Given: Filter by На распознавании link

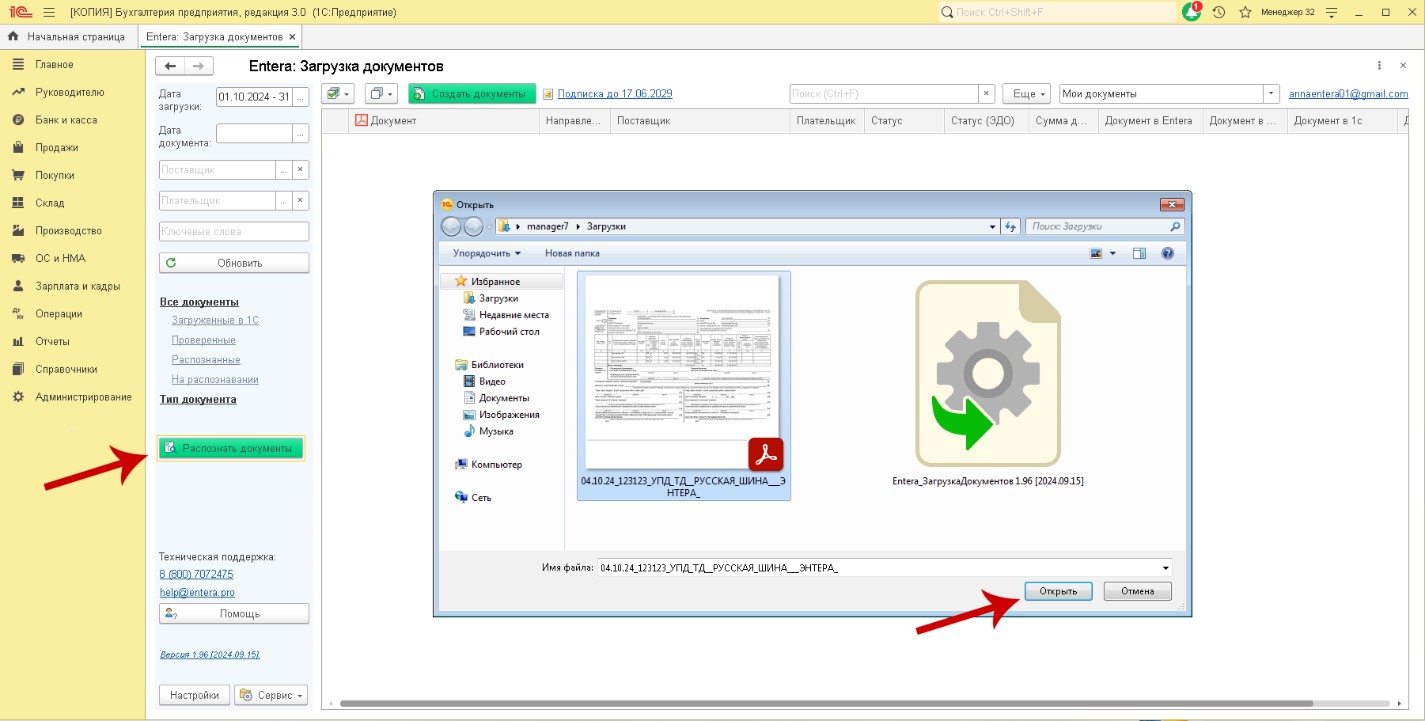Looking at the screenshot, I should [x=215, y=379].
